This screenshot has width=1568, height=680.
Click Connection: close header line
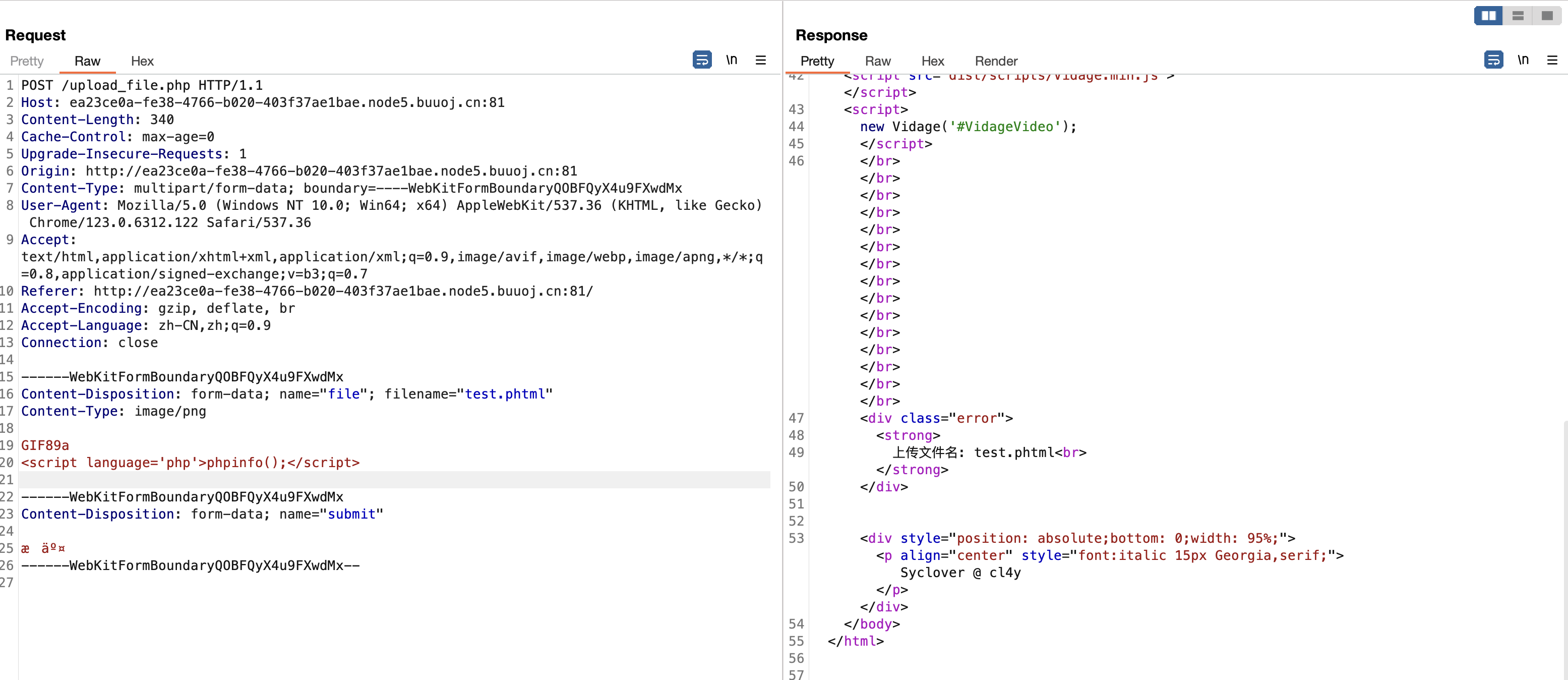pos(89,342)
